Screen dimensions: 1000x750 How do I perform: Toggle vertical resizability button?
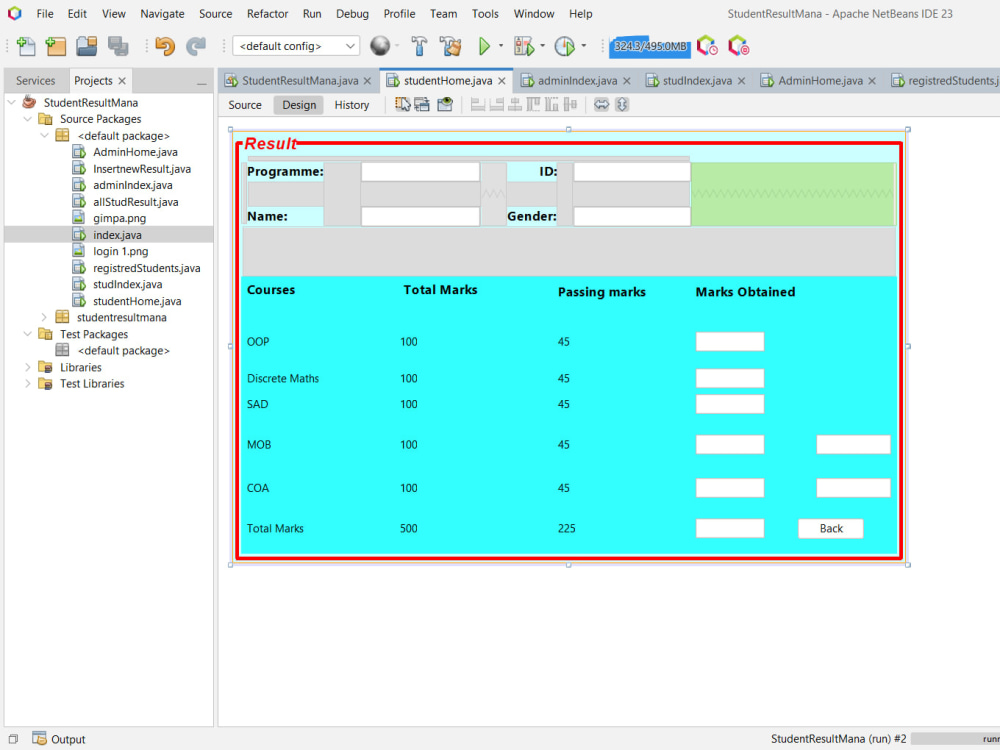[x=622, y=105]
